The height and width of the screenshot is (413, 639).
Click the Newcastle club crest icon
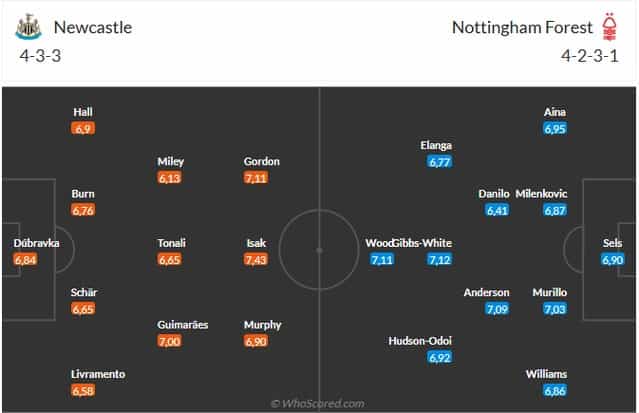(x=28, y=27)
